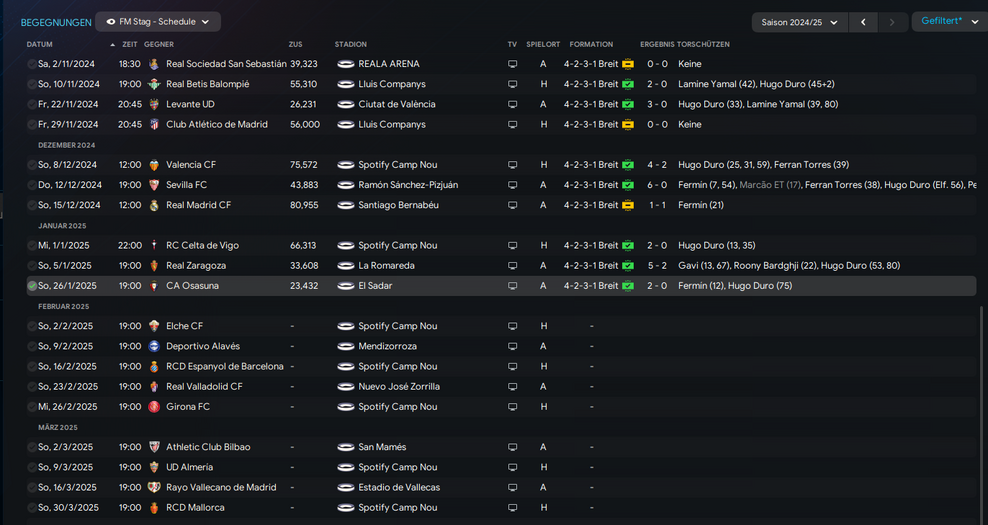Screen dimensions: 988x525
Task: Expand the Gefiltert filter dropdown
Action: (948, 21)
